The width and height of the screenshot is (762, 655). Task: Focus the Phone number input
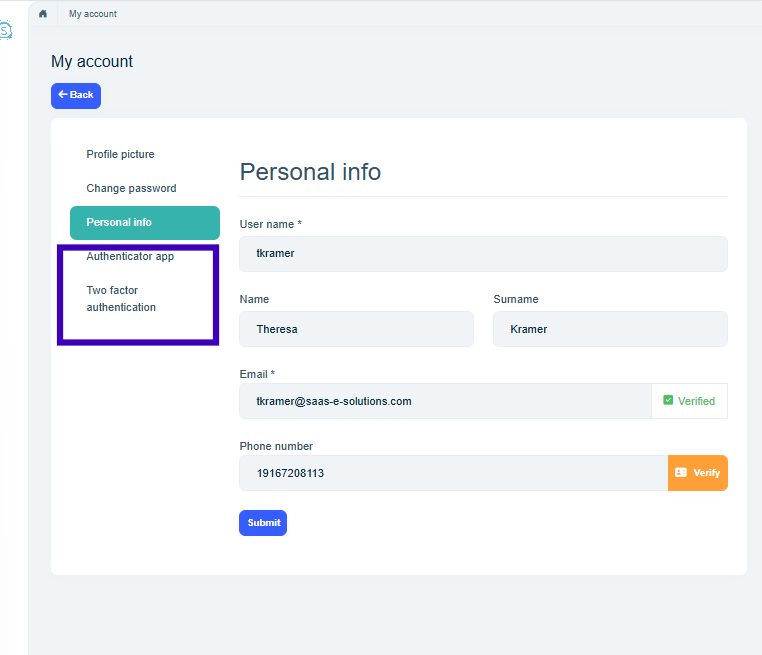click(x=453, y=473)
